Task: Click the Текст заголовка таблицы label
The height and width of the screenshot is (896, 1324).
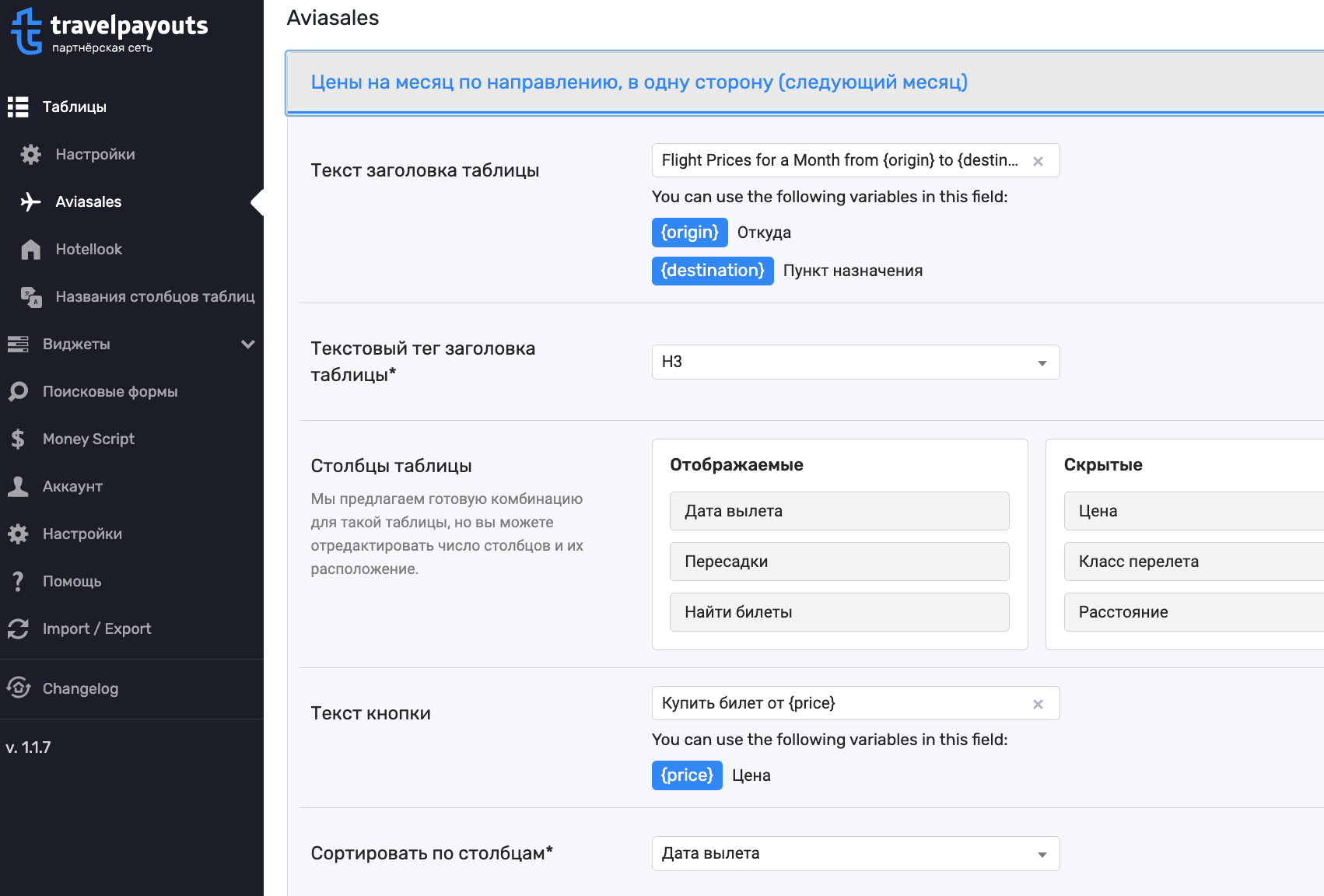Action: 425,170
